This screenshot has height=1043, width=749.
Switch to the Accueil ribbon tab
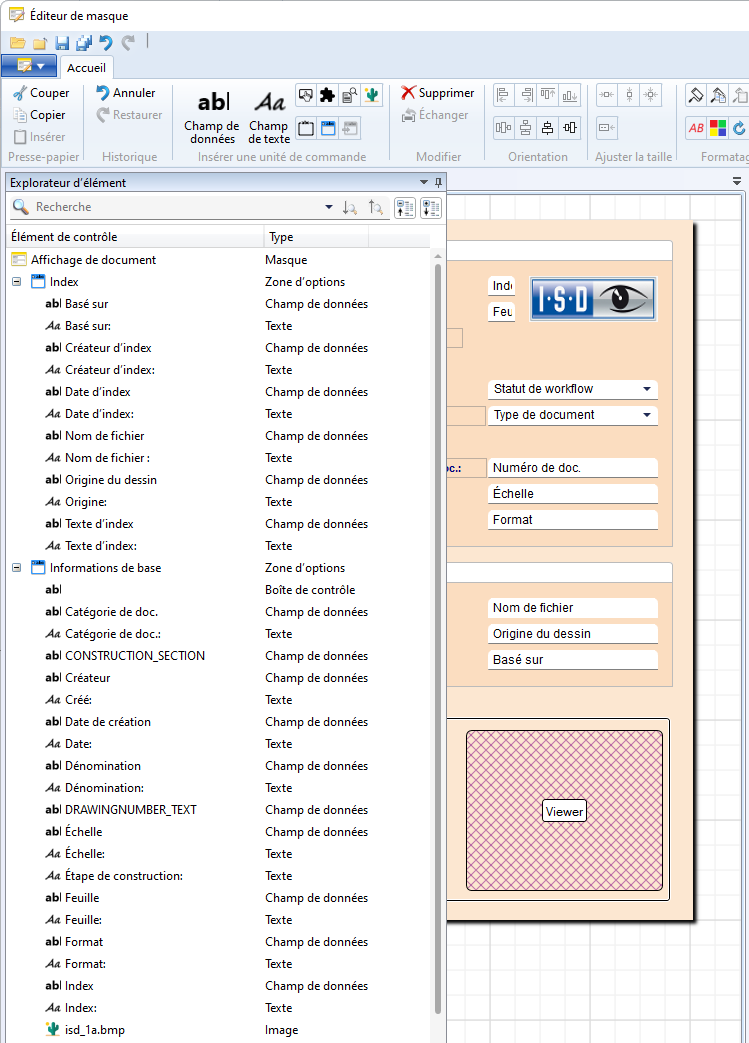[x=86, y=68]
